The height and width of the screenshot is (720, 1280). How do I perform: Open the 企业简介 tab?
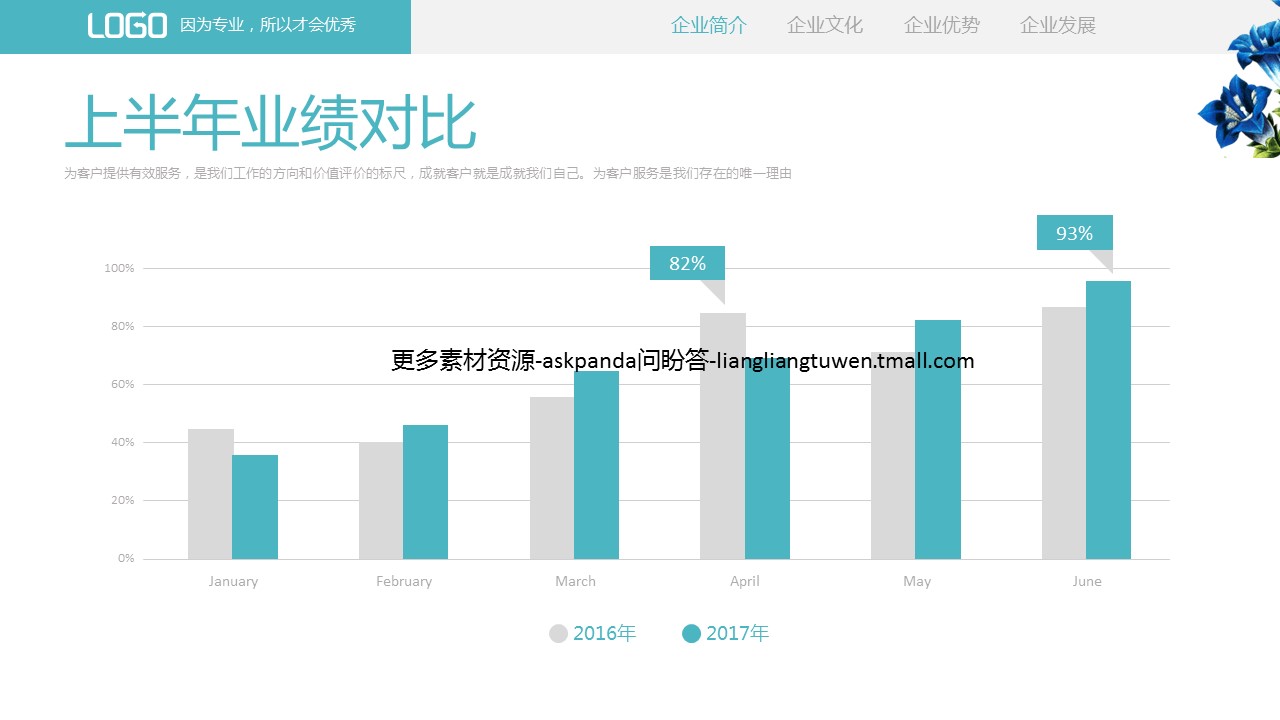(x=708, y=26)
